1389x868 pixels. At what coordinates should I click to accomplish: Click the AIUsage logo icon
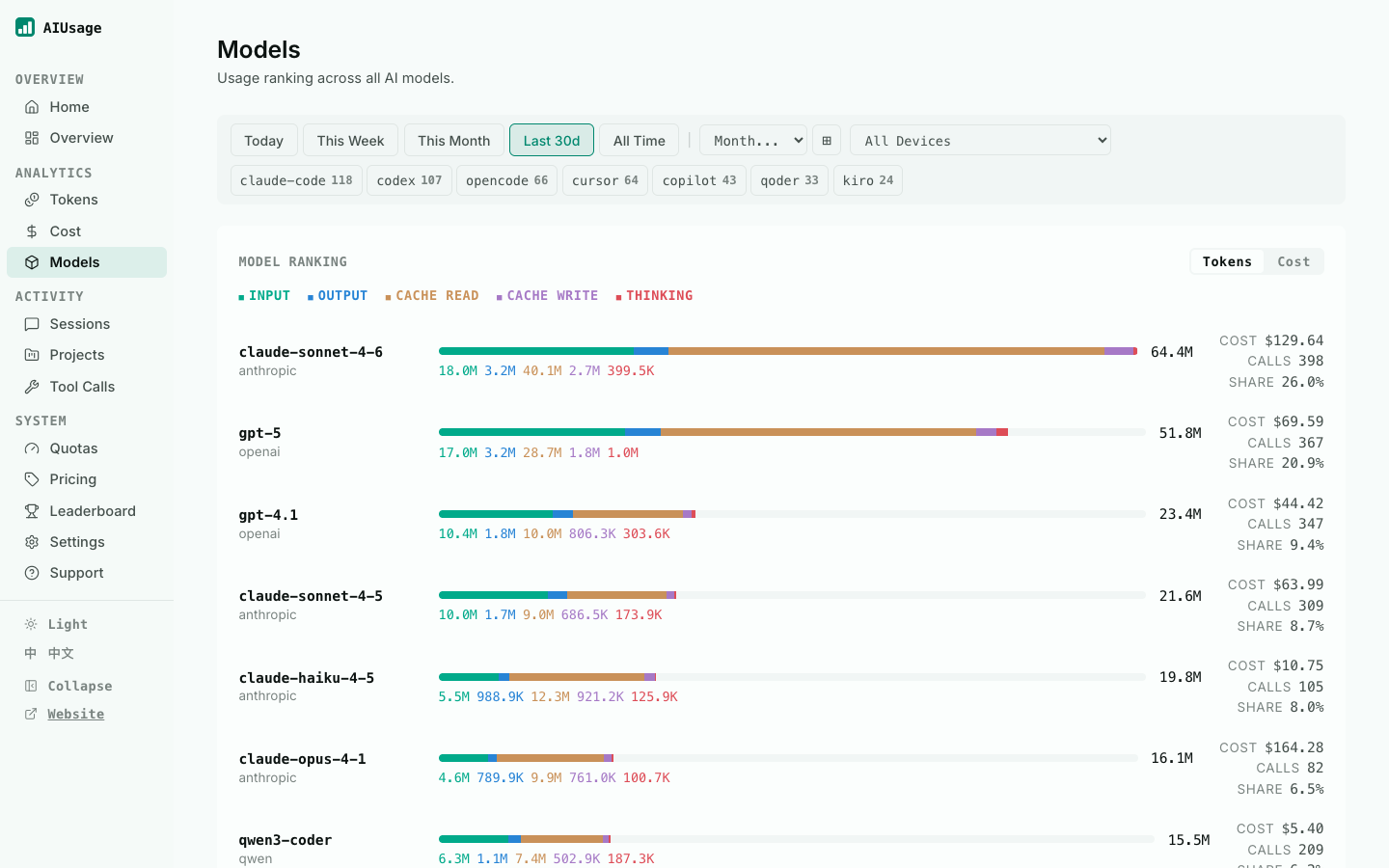point(25,27)
